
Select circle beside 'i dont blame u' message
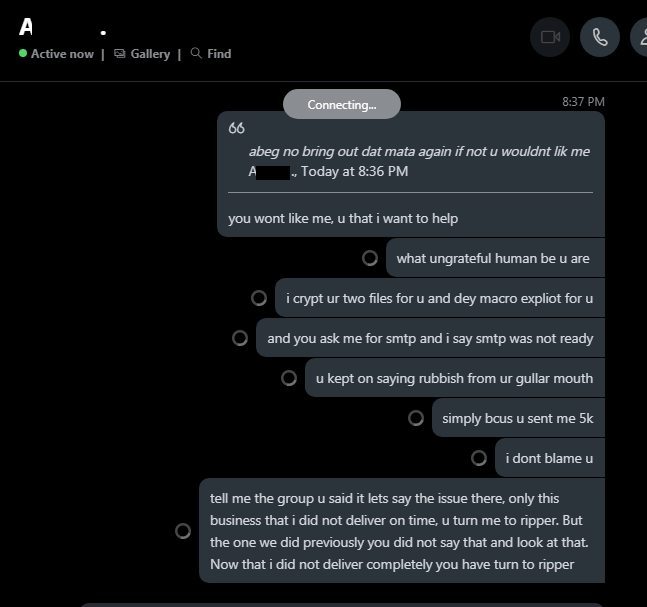(479, 458)
